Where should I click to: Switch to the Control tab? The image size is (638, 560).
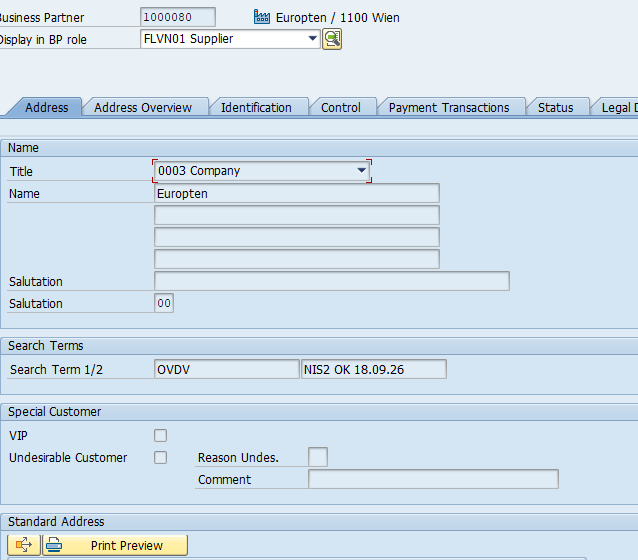(x=341, y=107)
